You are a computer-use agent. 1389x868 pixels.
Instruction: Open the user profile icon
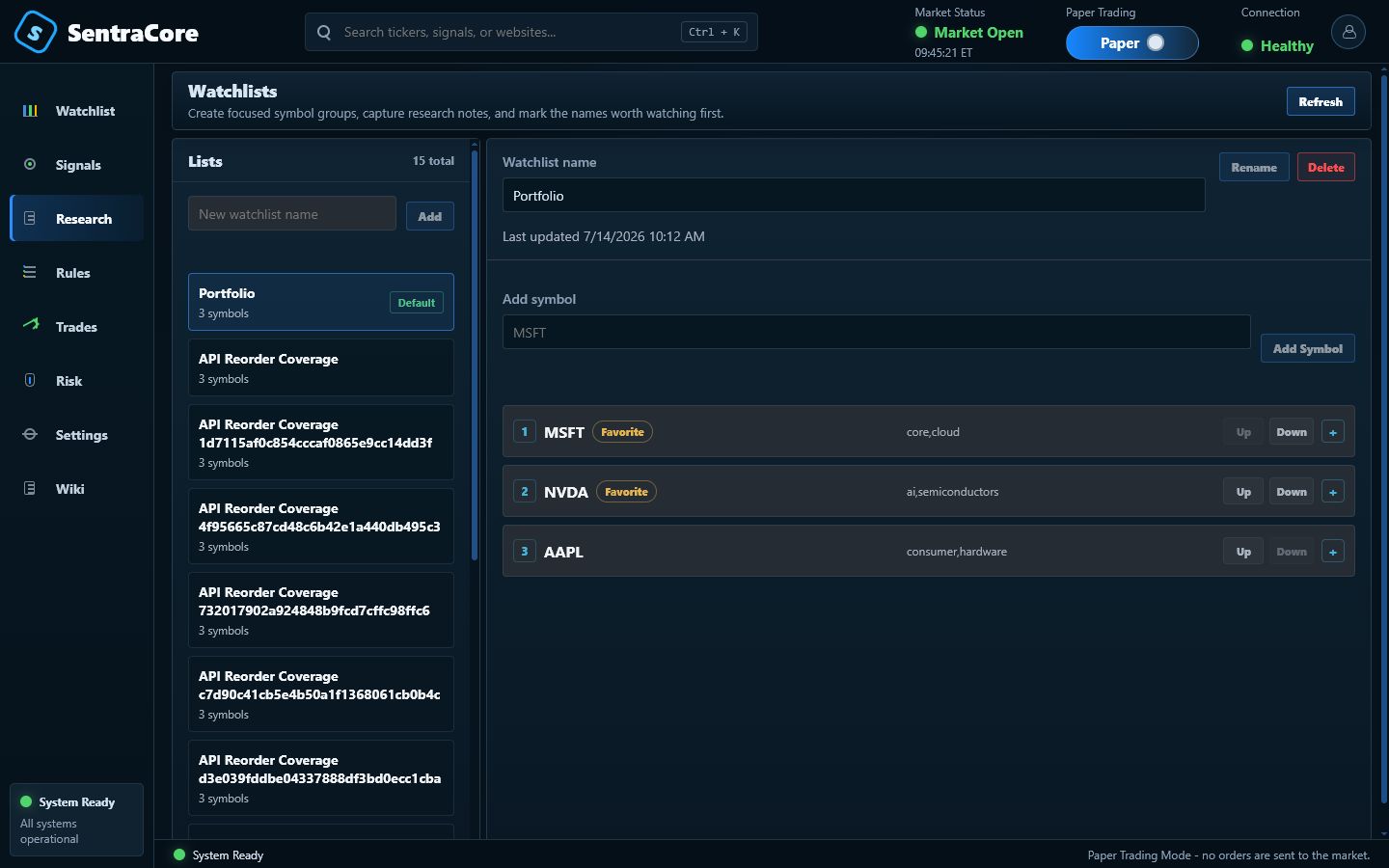(1348, 32)
